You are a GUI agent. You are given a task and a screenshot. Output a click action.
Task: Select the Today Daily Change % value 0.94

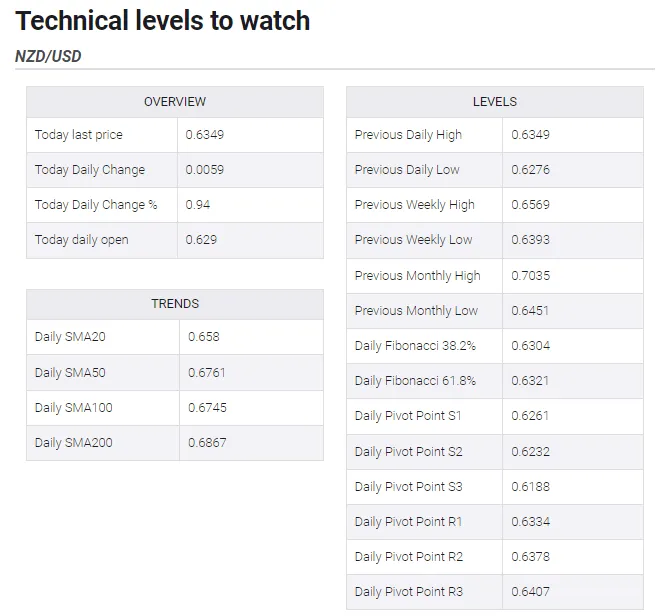pyautogui.click(x=198, y=205)
